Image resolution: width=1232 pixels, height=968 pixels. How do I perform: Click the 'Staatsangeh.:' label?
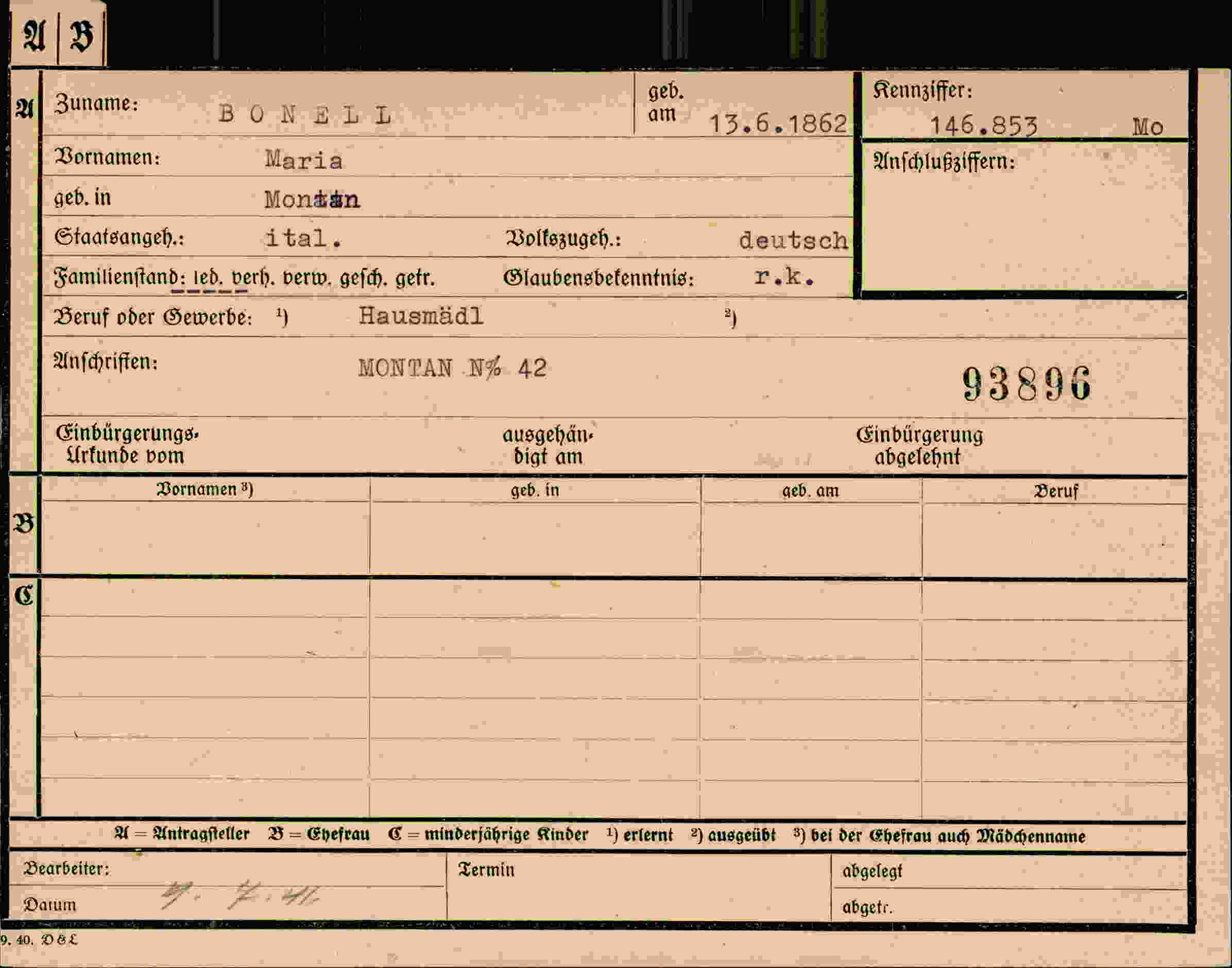pos(119,237)
